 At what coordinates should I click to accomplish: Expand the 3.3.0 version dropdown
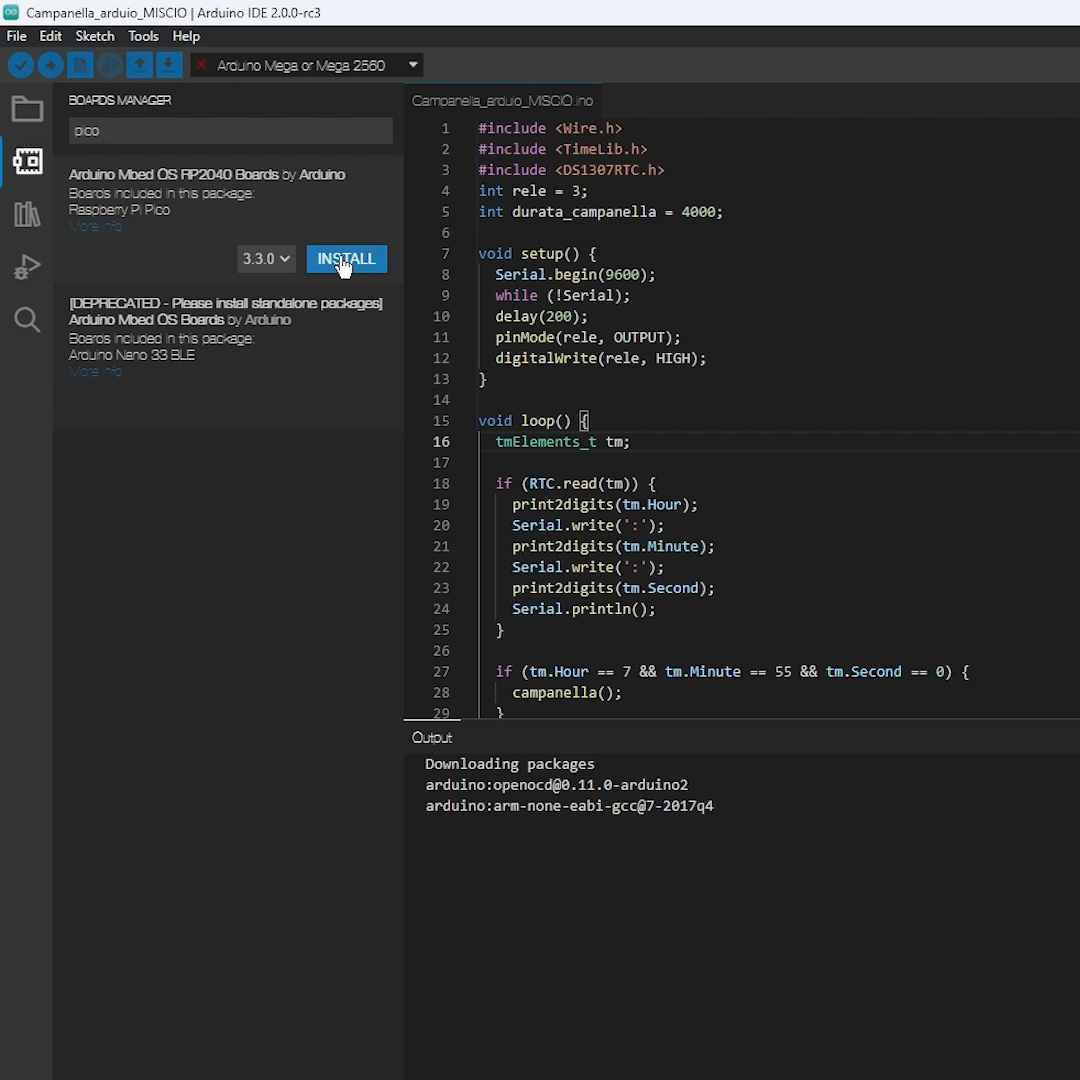[266, 259]
